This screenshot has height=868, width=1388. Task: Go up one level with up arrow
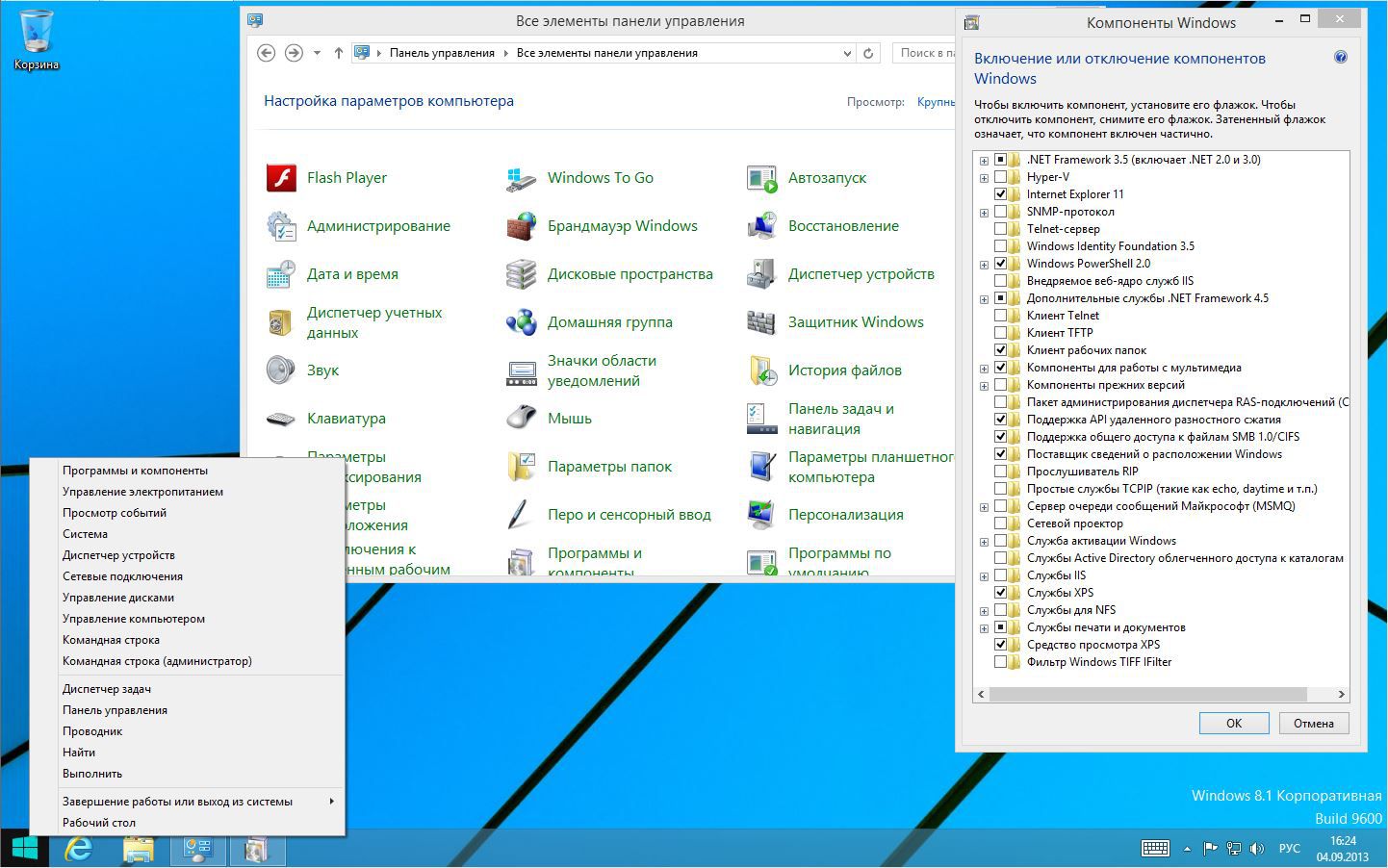pos(339,53)
